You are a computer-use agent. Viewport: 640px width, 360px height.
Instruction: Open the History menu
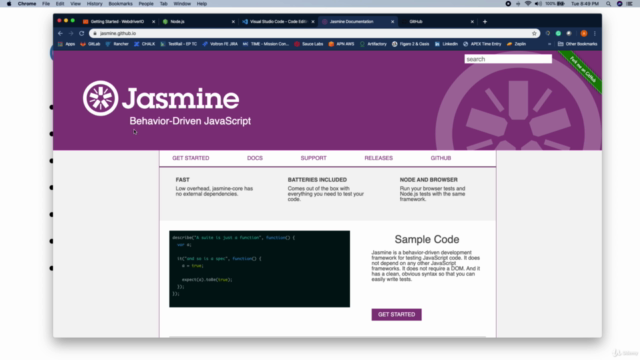point(94,4)
